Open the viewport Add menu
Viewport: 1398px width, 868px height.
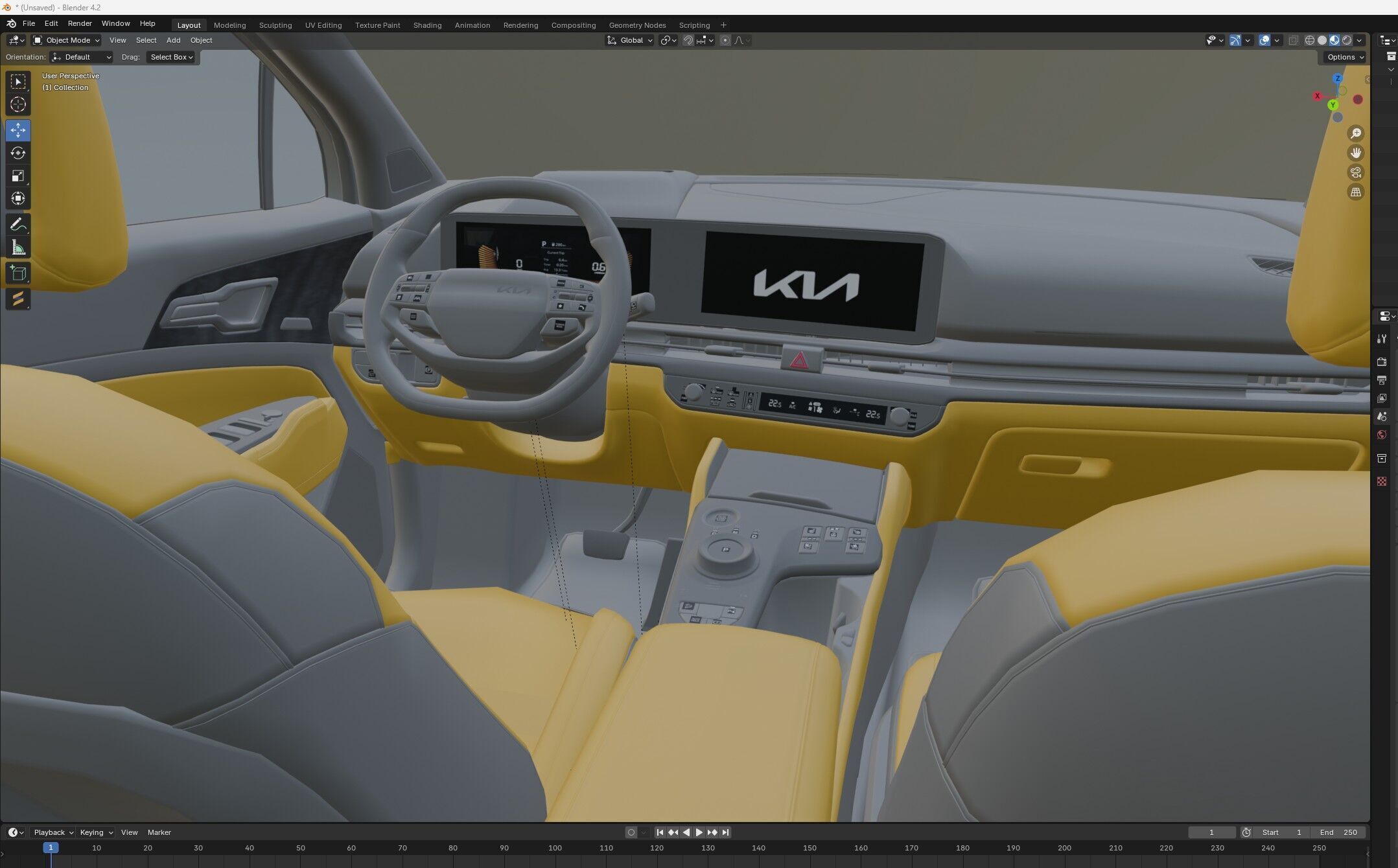[x=174, y=40]
